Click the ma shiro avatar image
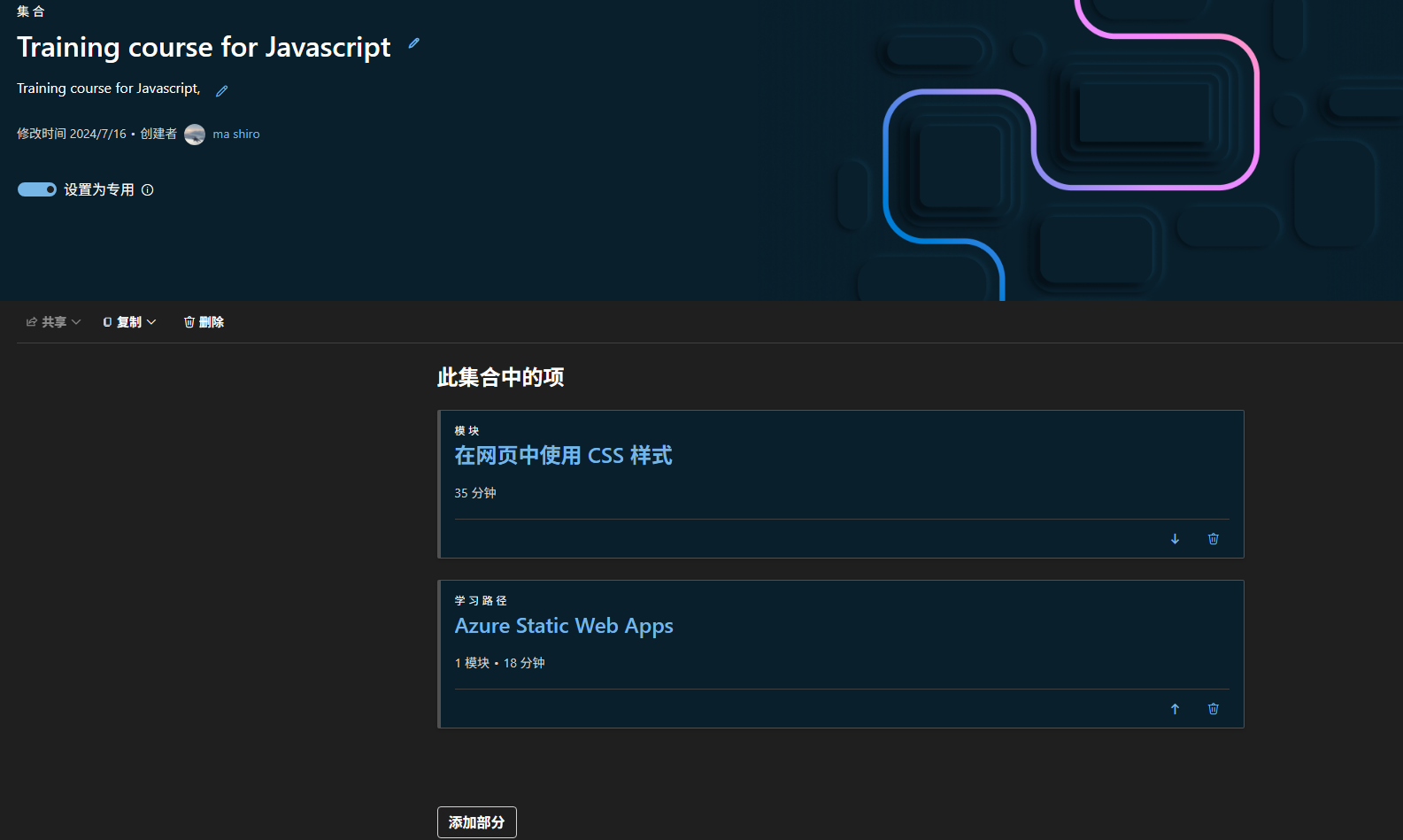Viewport: 1403px width, 840px height. tap(195, 135)
